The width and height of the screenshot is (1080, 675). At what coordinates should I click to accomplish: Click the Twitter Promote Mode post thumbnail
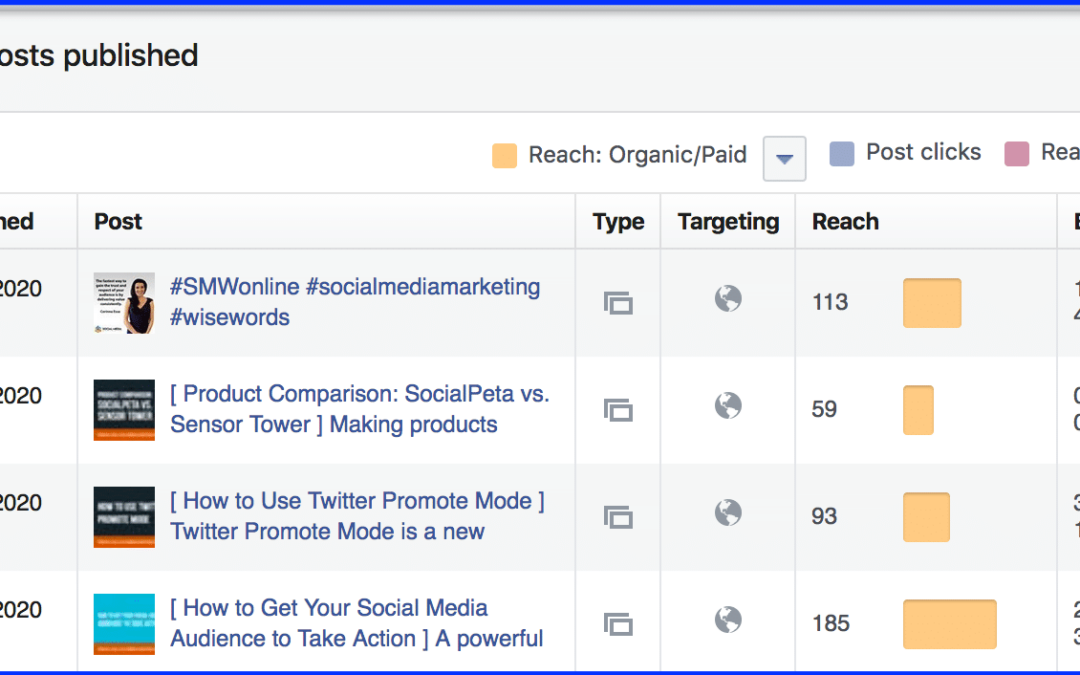tap(124, 517)
